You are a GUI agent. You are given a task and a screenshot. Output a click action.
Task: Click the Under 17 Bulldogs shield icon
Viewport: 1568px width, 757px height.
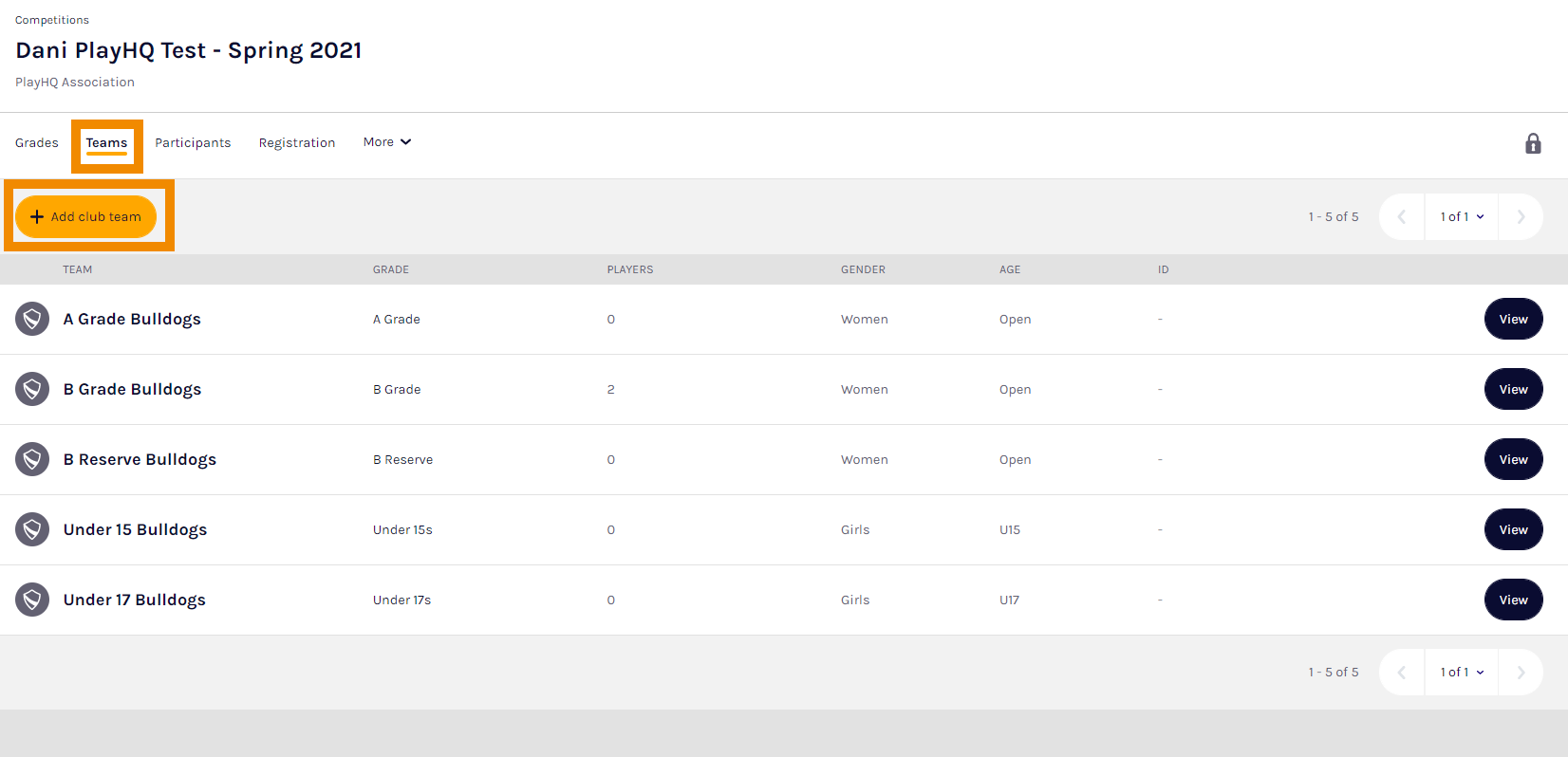click(x=32, y=600)
